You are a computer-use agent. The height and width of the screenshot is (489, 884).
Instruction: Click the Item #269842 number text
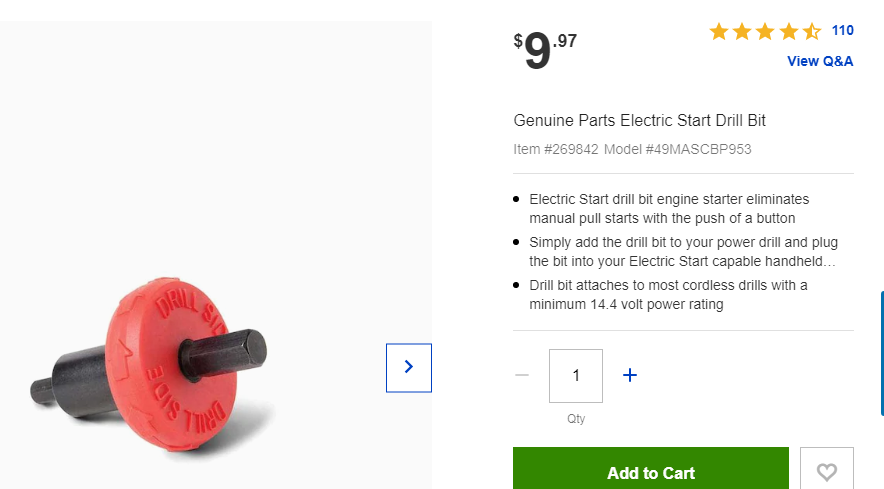click(555, 149)
